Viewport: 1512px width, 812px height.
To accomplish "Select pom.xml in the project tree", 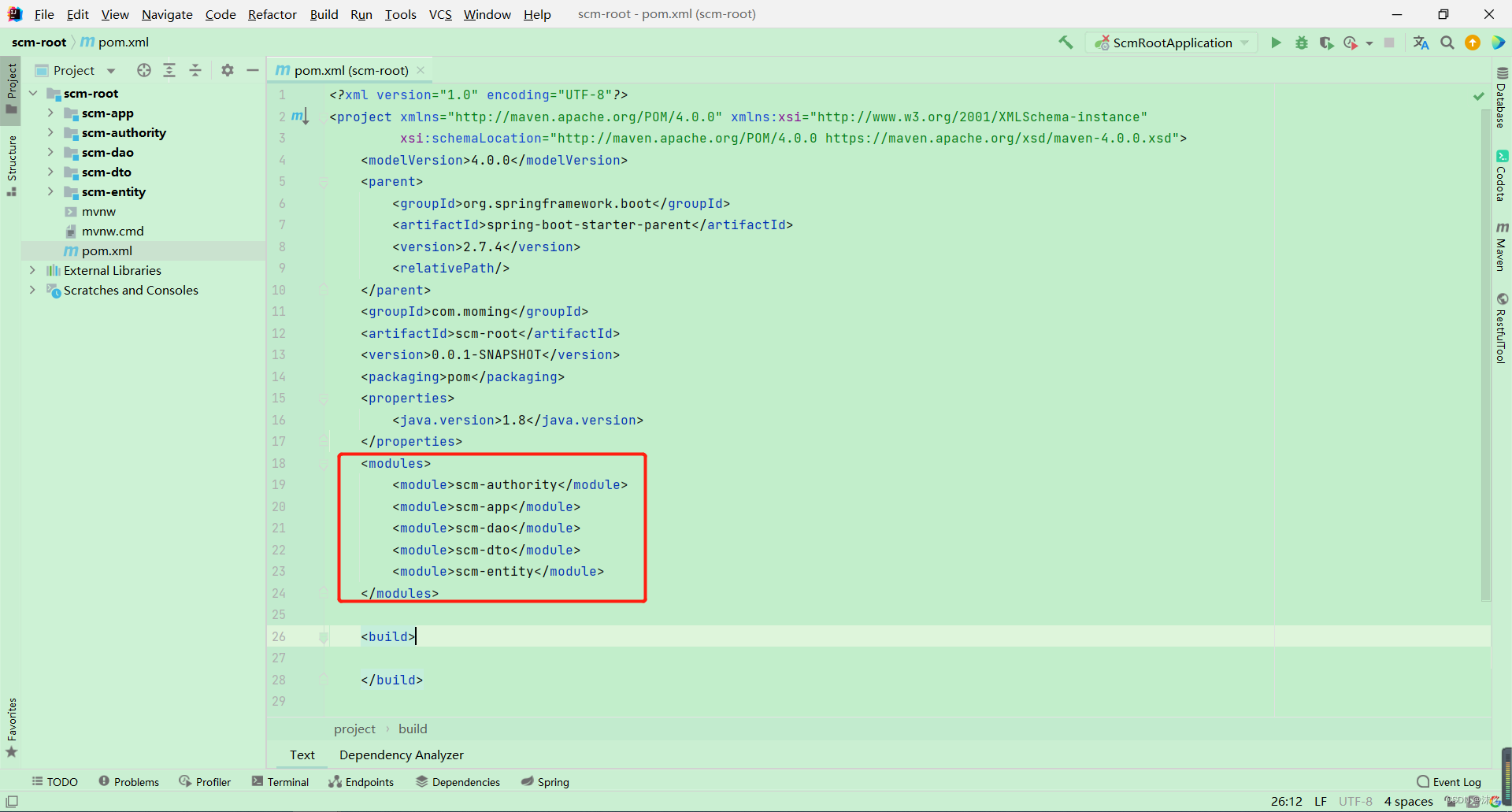I will 107,250.
